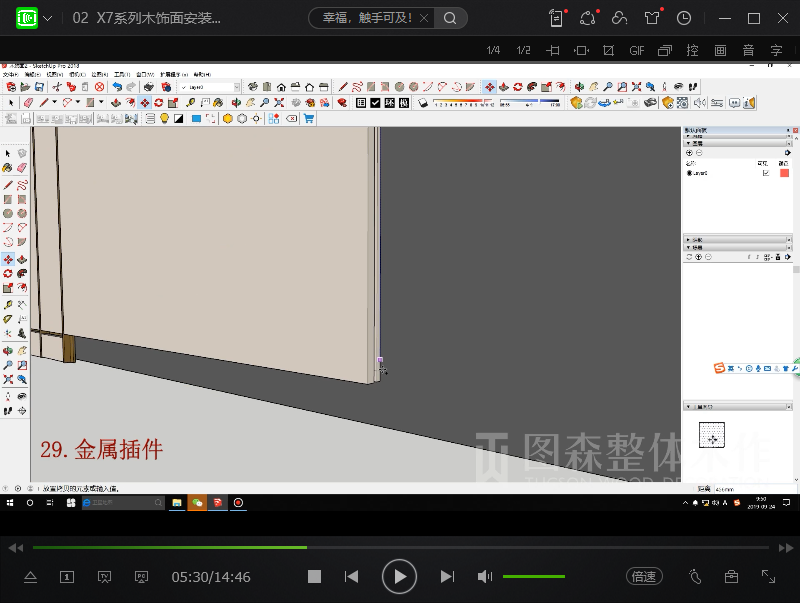The image size is (800, 603).
Task: Open the watch history clock icon
Action: (684, 18)
